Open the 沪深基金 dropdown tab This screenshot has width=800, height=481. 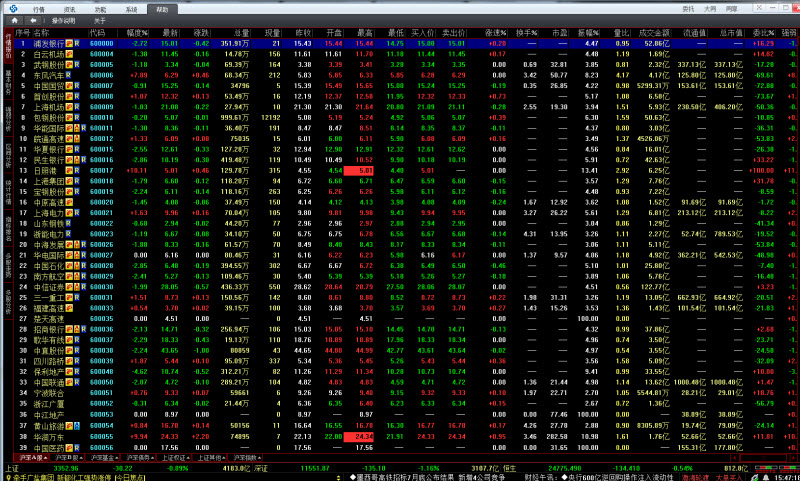click(104, 458)
